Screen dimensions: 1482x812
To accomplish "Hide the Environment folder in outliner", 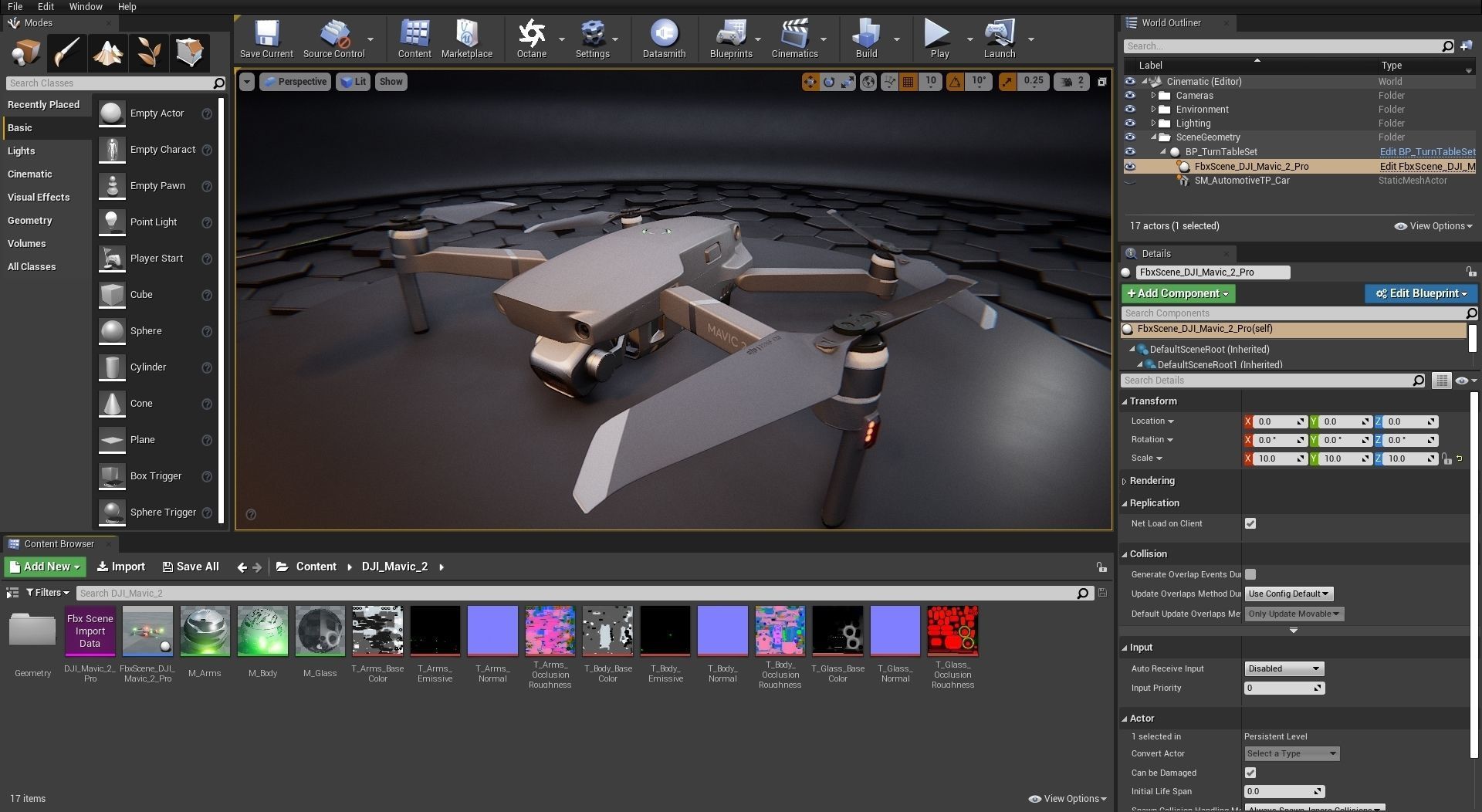I will click(x=1130, y=110).
